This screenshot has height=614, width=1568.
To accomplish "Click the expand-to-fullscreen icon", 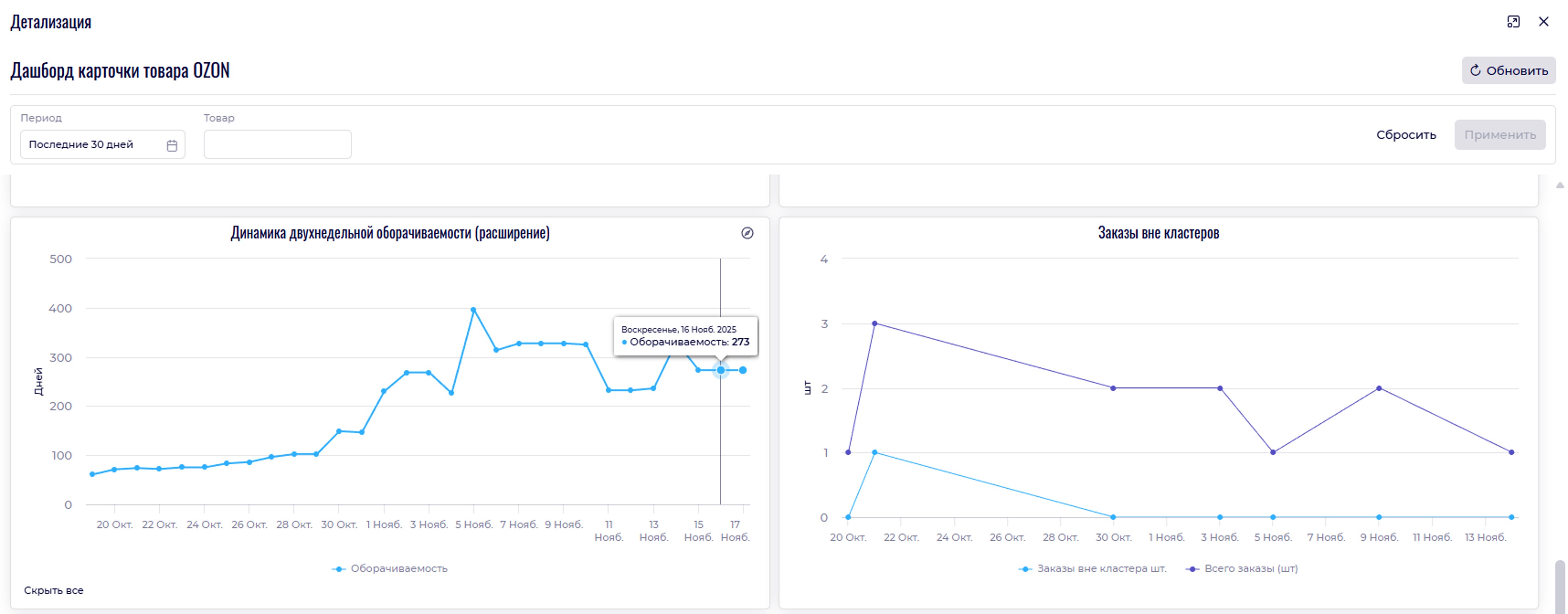I will click(x=1513, y=22).
